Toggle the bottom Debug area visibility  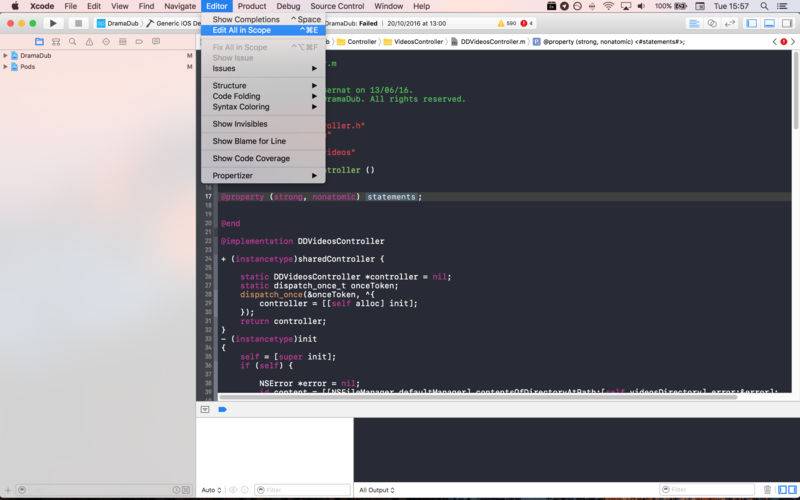point(769,23)
